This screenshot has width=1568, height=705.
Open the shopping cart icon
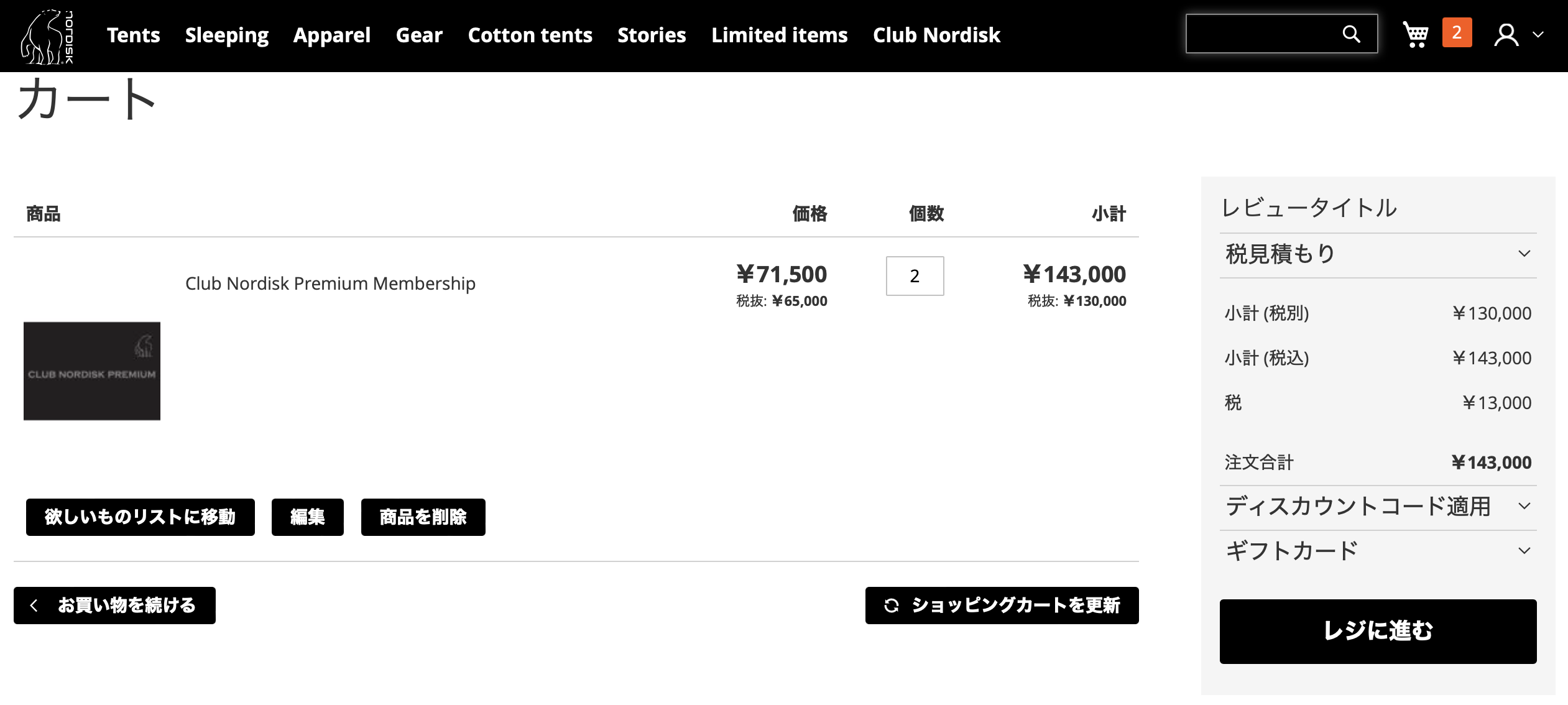tap(1415, 34)
